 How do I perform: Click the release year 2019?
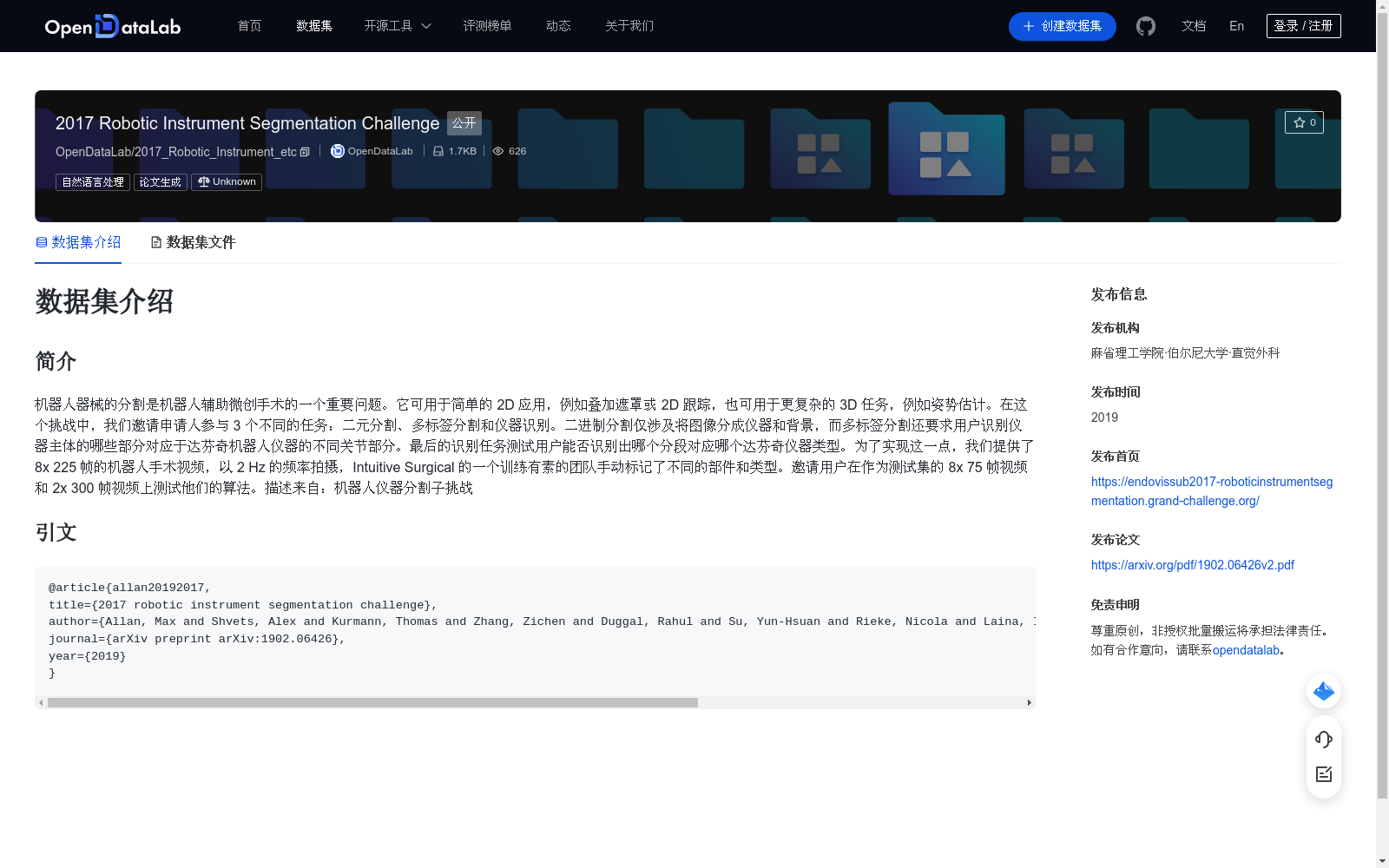click(x=1104, y=418)
